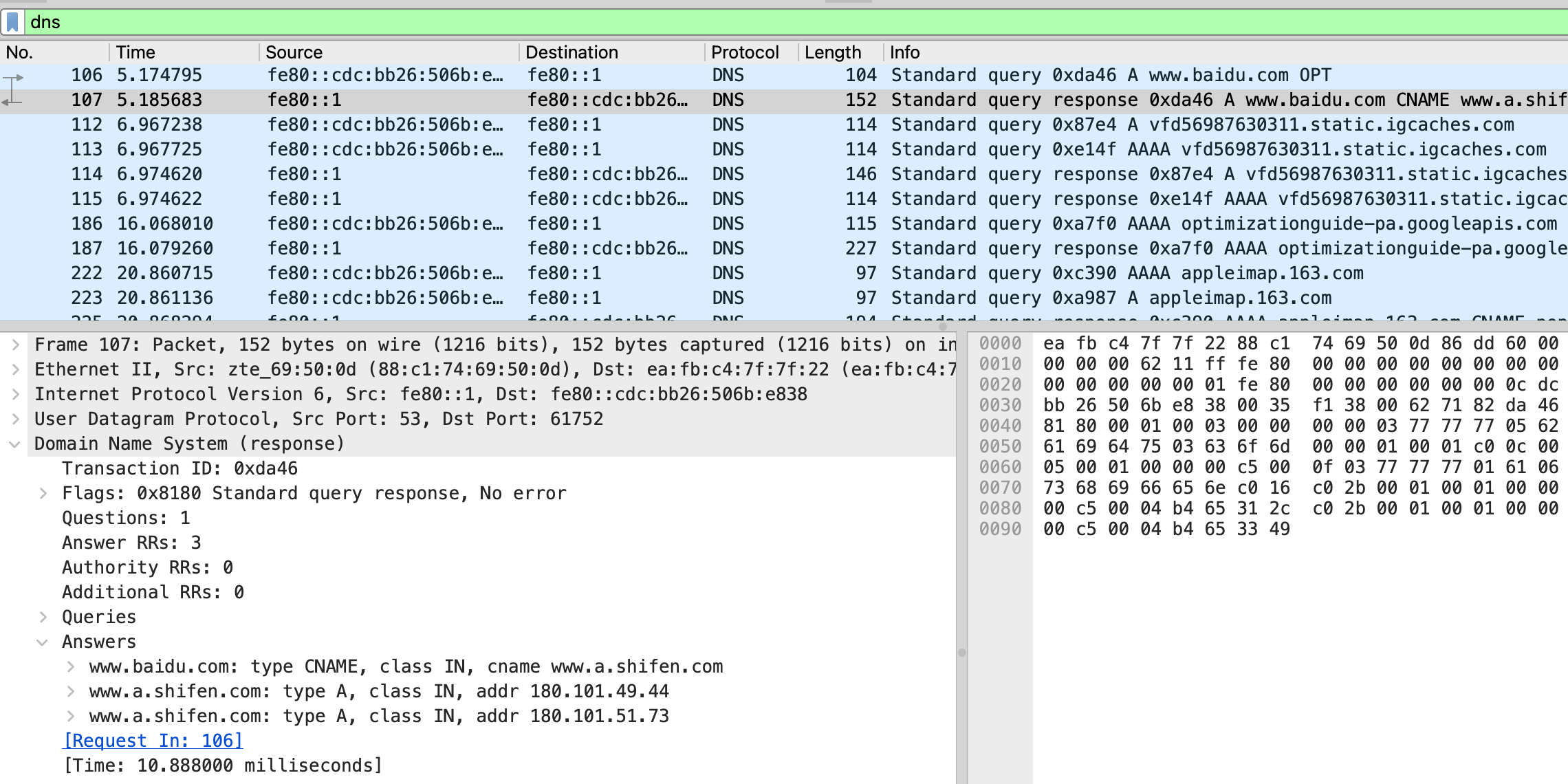Click the Length column header
The height and width of the screenshot is (784, 1568).
(832, 52)
